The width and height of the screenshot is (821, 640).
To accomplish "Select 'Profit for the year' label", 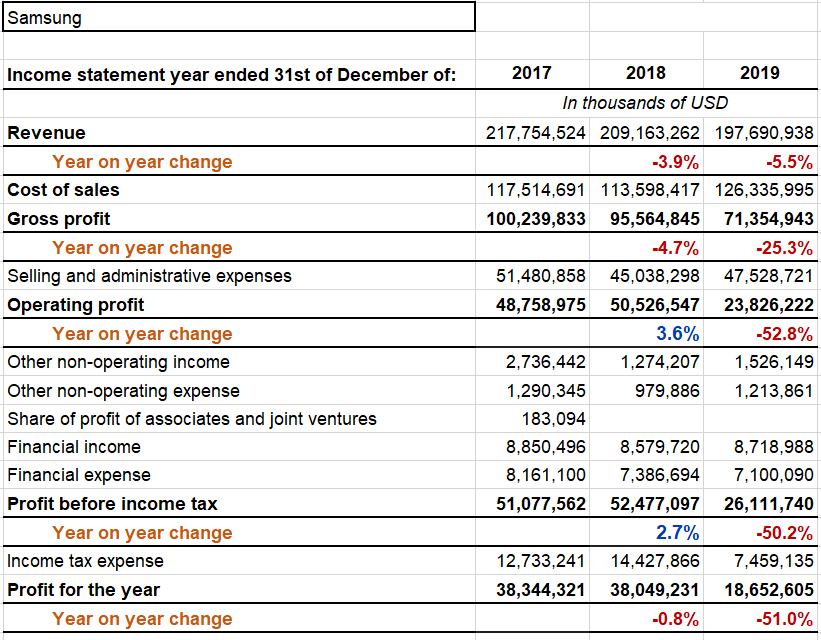I will click(x=83, y=590).
